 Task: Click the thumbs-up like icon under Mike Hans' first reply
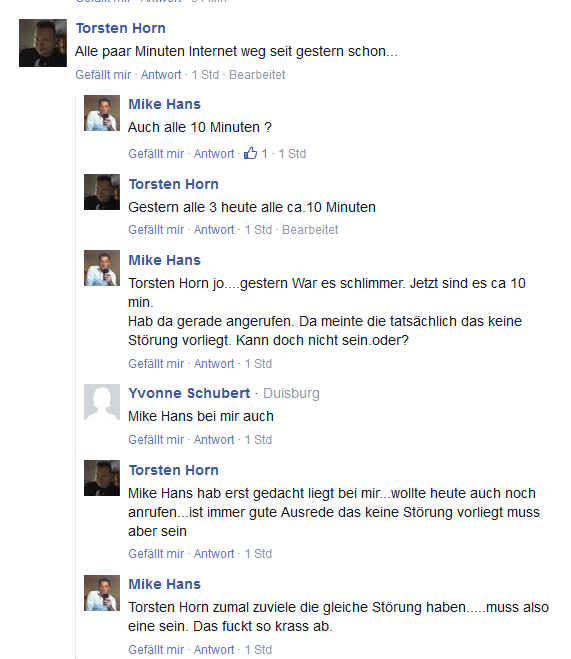pyautogui.click(x=250, y=153)
